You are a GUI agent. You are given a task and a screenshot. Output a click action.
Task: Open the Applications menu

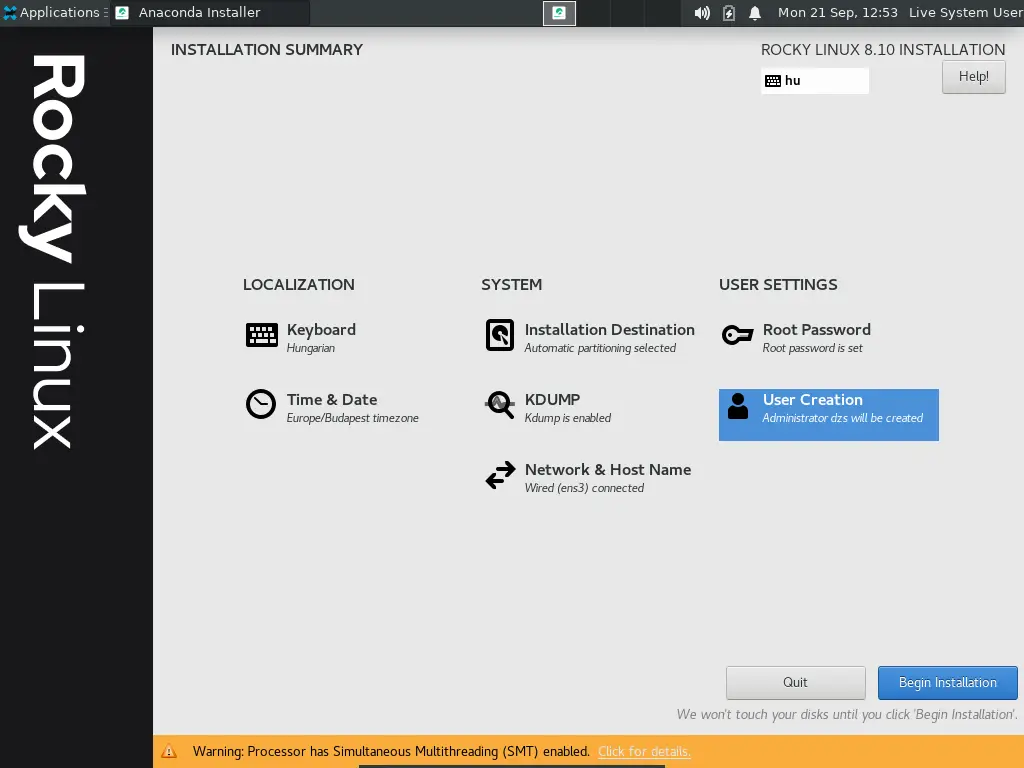pos(55,12)
